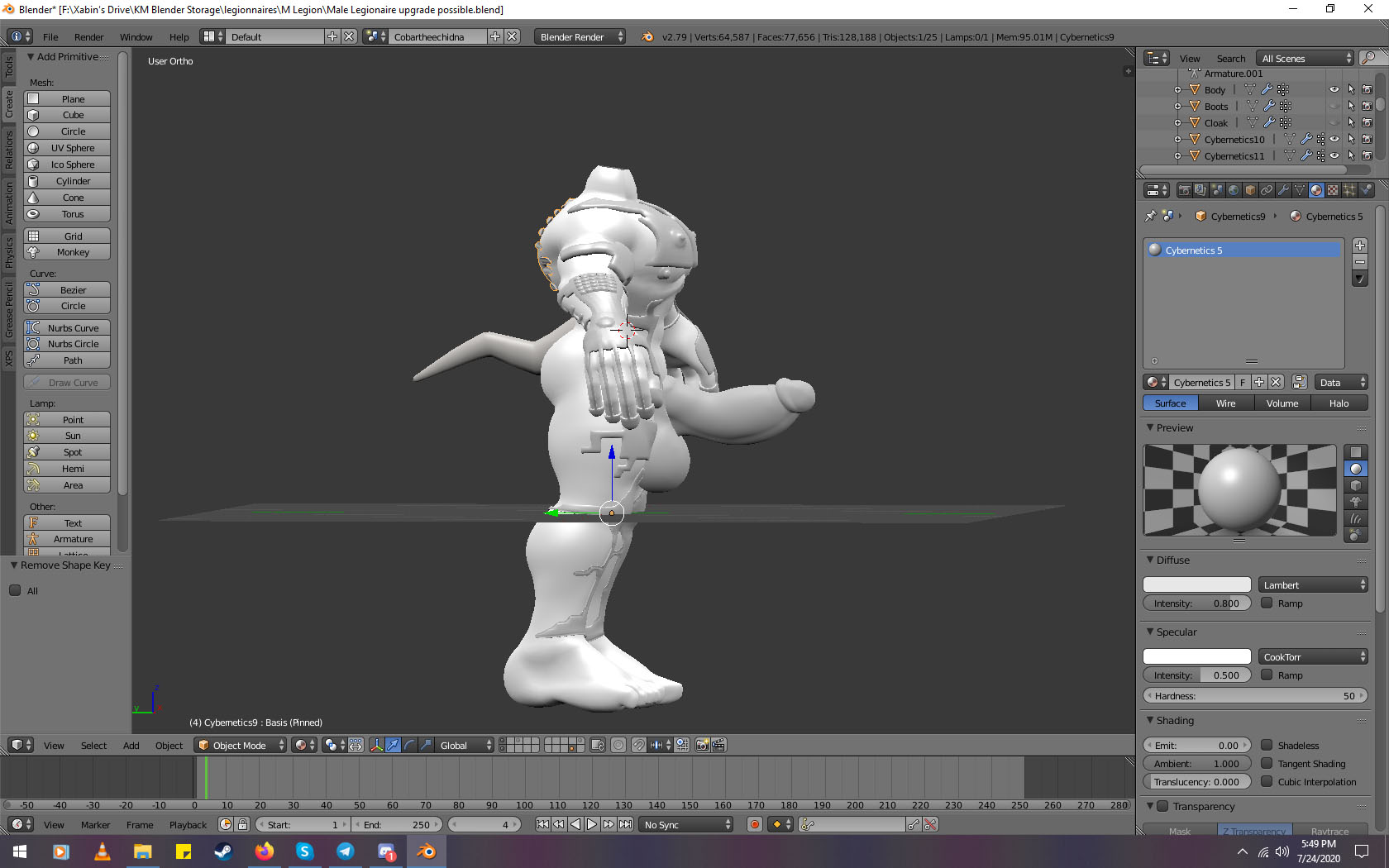Open the Physics properties tab icon
The width and height of the screenshot is (1389, 868).
[x=1366, y=190]
